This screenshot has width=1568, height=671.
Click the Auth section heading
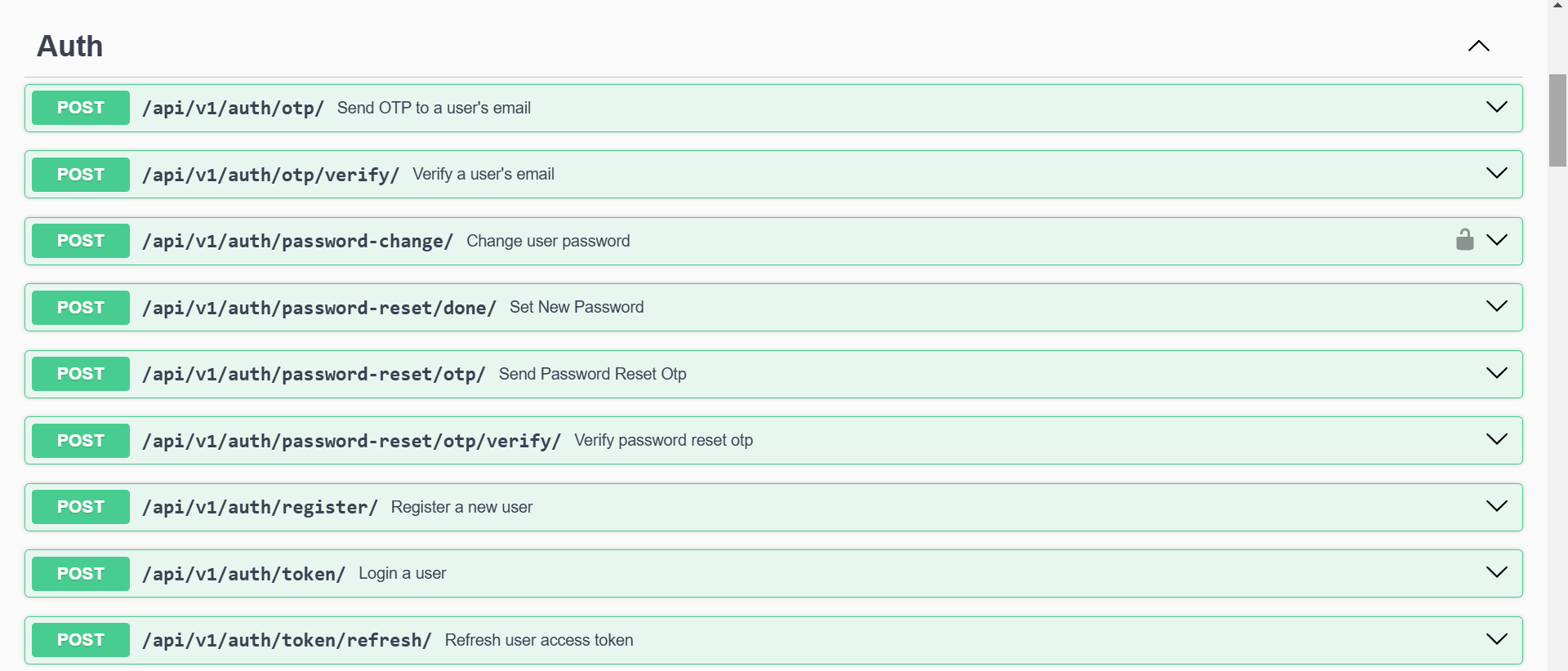coord(70,47)
